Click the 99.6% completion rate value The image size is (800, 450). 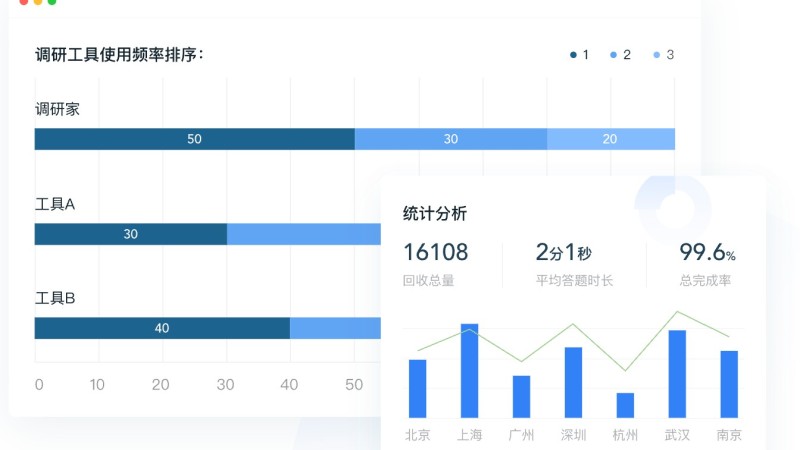coord(707,252)
